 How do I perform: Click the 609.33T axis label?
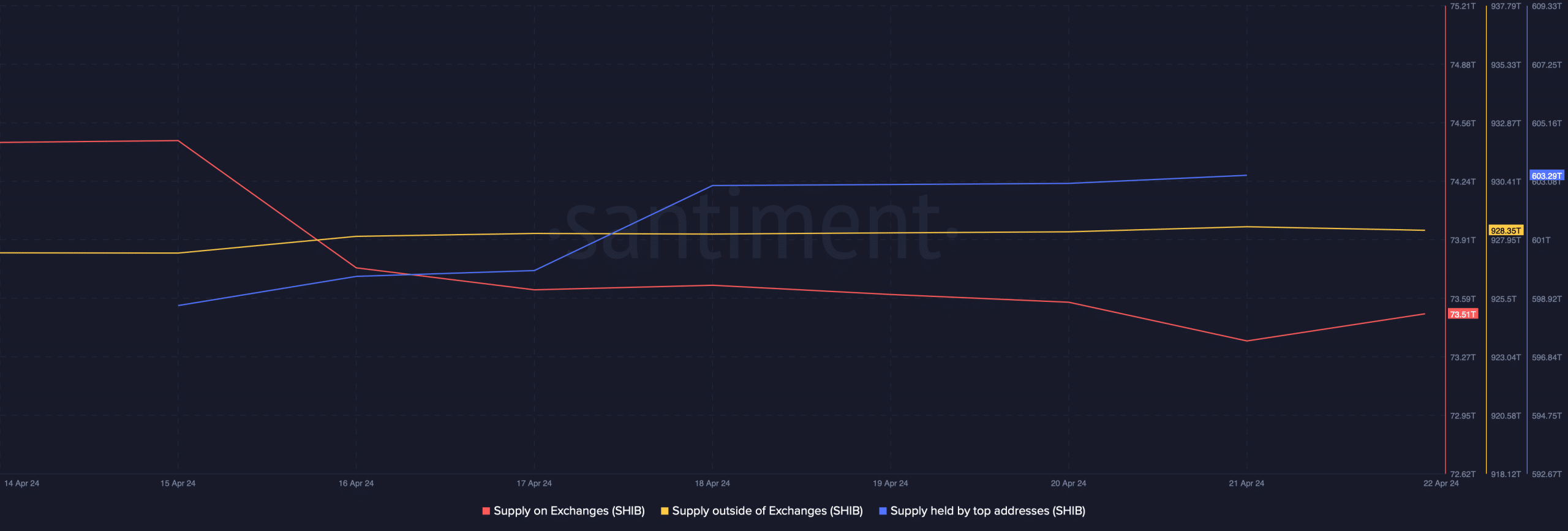(1547, 6)
